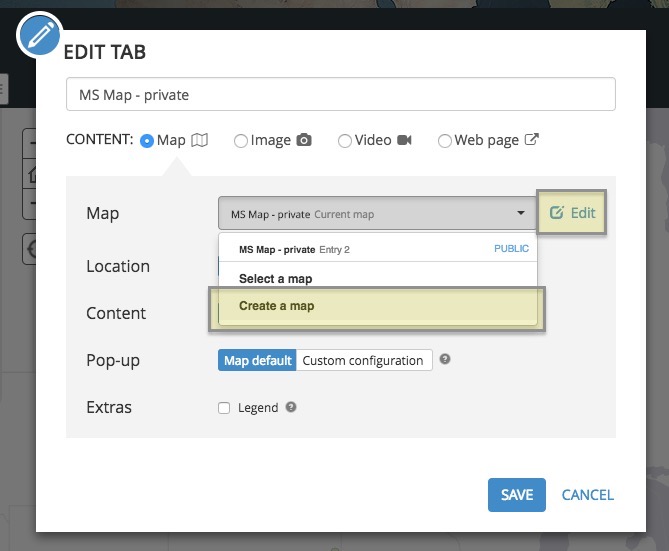The height and width of the screenshot is (551, 669).
Task: Click the SAVE button
Action: coord(517,494)
